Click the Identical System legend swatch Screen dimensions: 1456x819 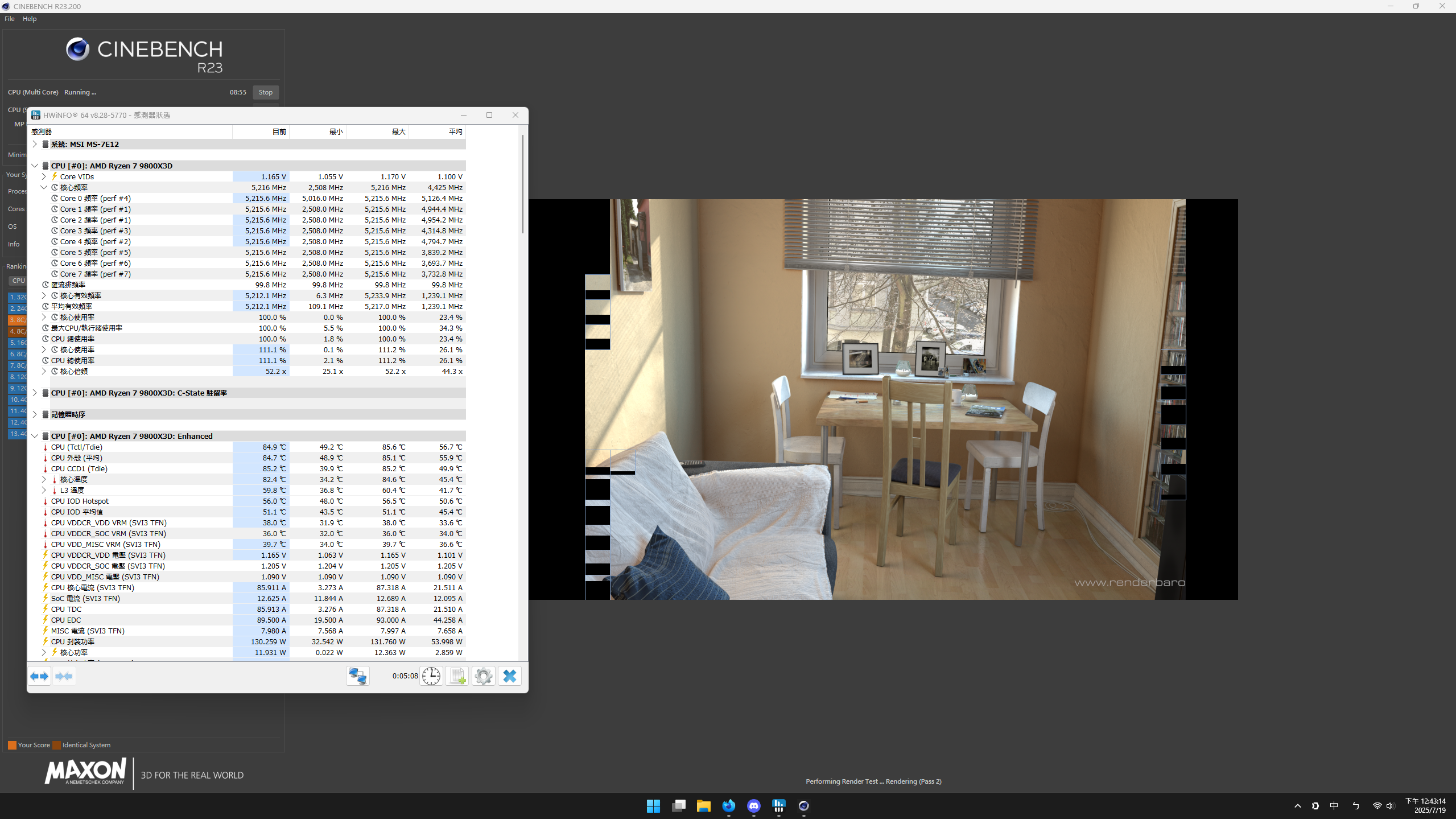pyautogui.click(x=57, y=745)
